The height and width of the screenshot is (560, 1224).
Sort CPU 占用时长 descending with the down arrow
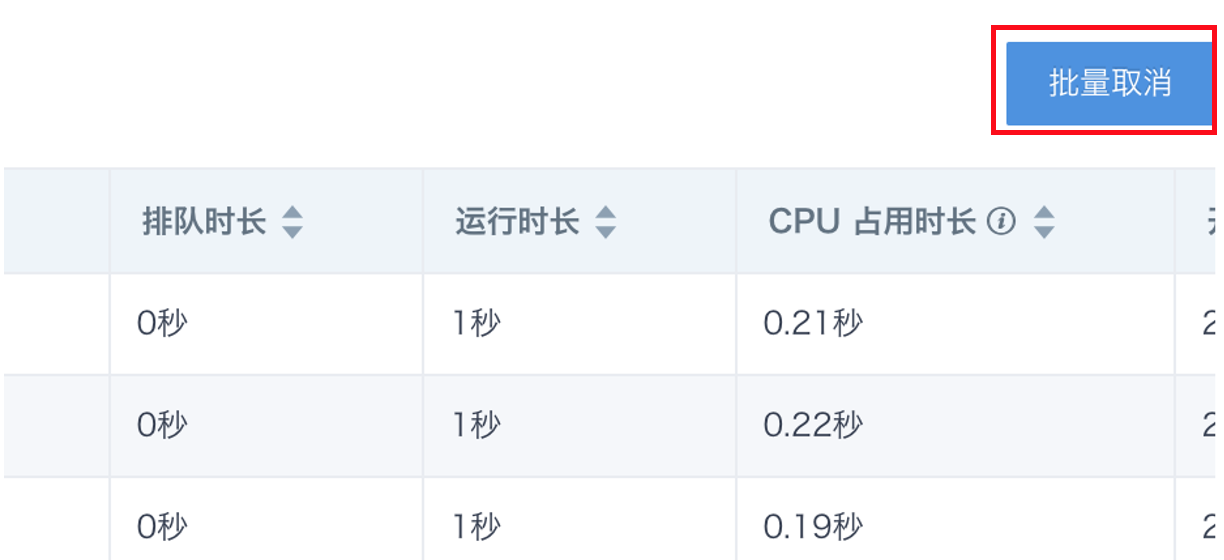coord(1043,231)
